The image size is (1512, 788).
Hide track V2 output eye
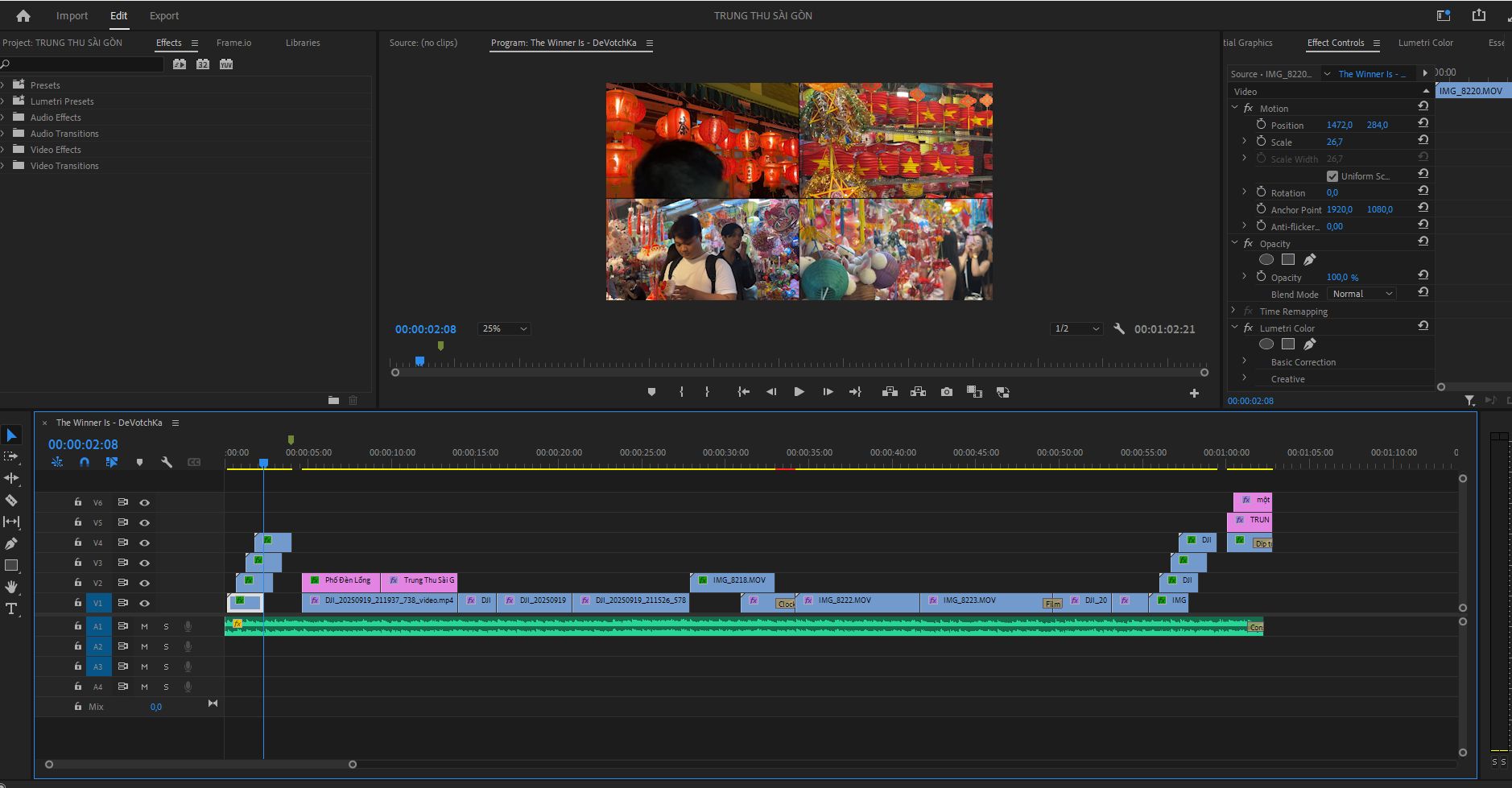pos(145,583)
